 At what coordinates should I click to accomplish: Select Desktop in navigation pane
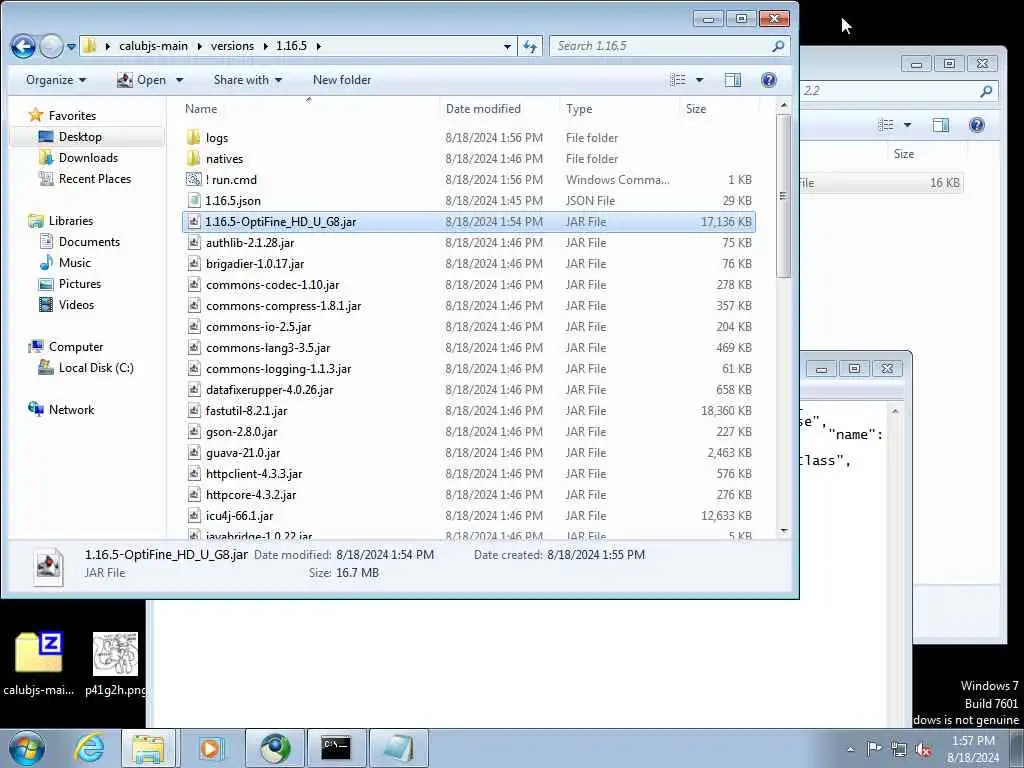point(80,136)
